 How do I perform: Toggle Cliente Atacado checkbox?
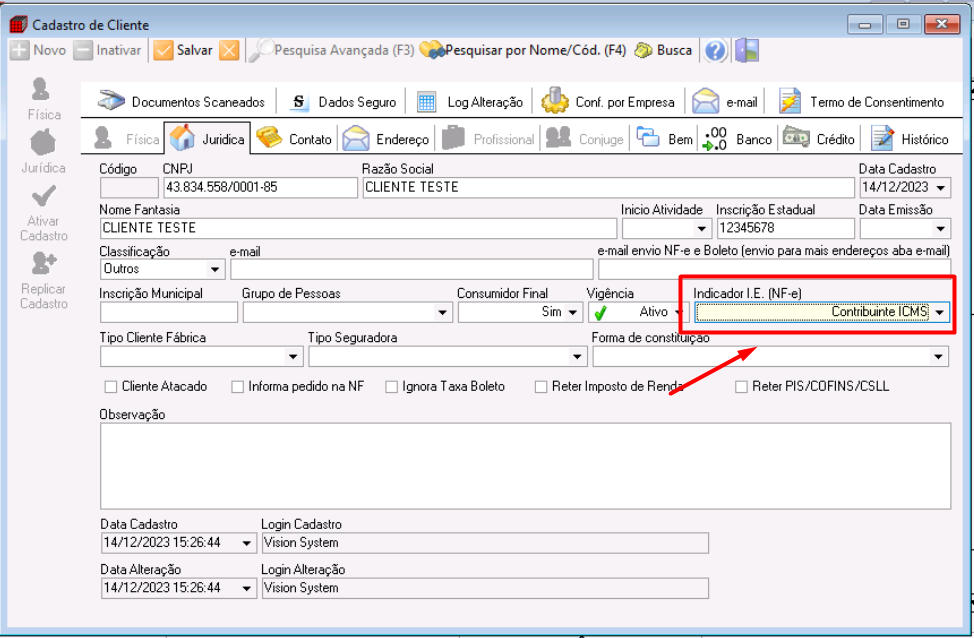point(111,387)
